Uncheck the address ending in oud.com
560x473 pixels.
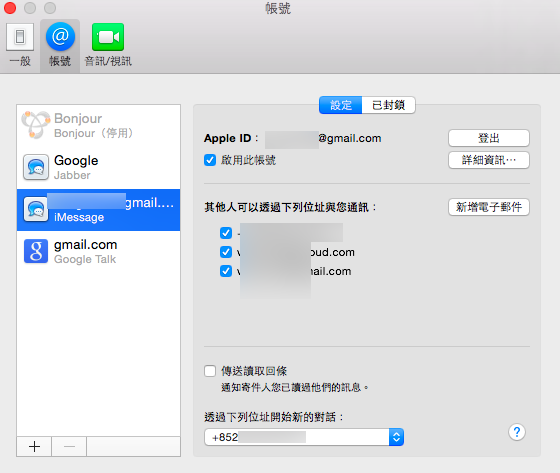(226, 252)
